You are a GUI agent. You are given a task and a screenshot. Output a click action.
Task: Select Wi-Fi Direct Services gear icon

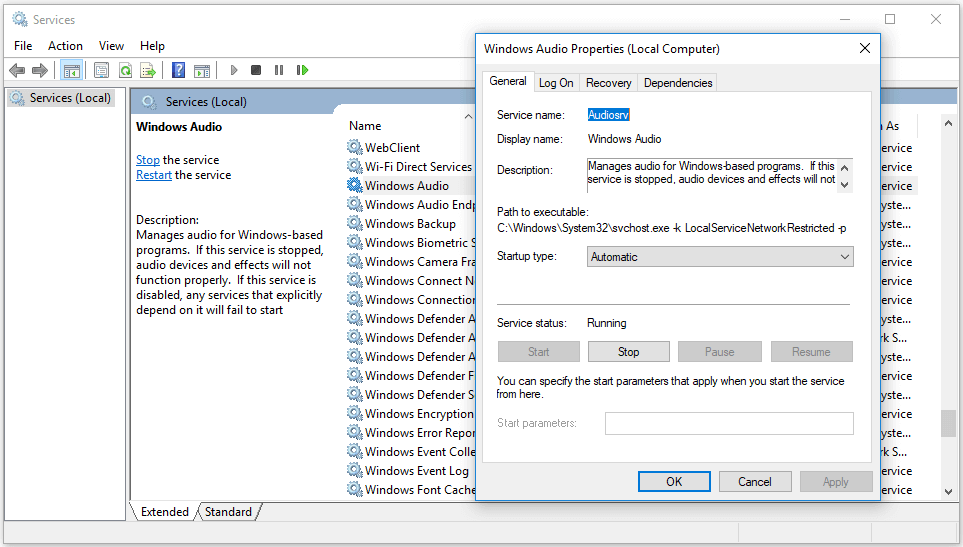[354, 166]
